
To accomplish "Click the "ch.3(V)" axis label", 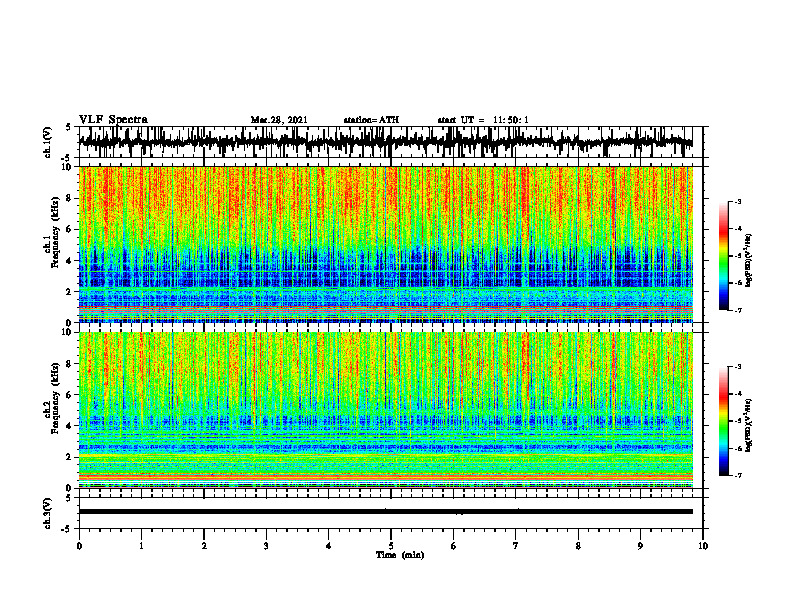I will click(x=48, y=513).
